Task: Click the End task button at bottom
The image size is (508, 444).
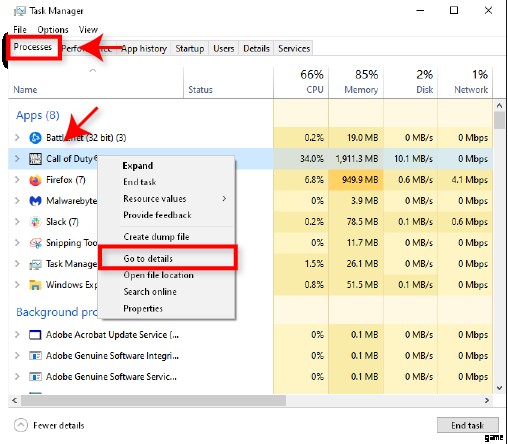Action: click(468, 425)
